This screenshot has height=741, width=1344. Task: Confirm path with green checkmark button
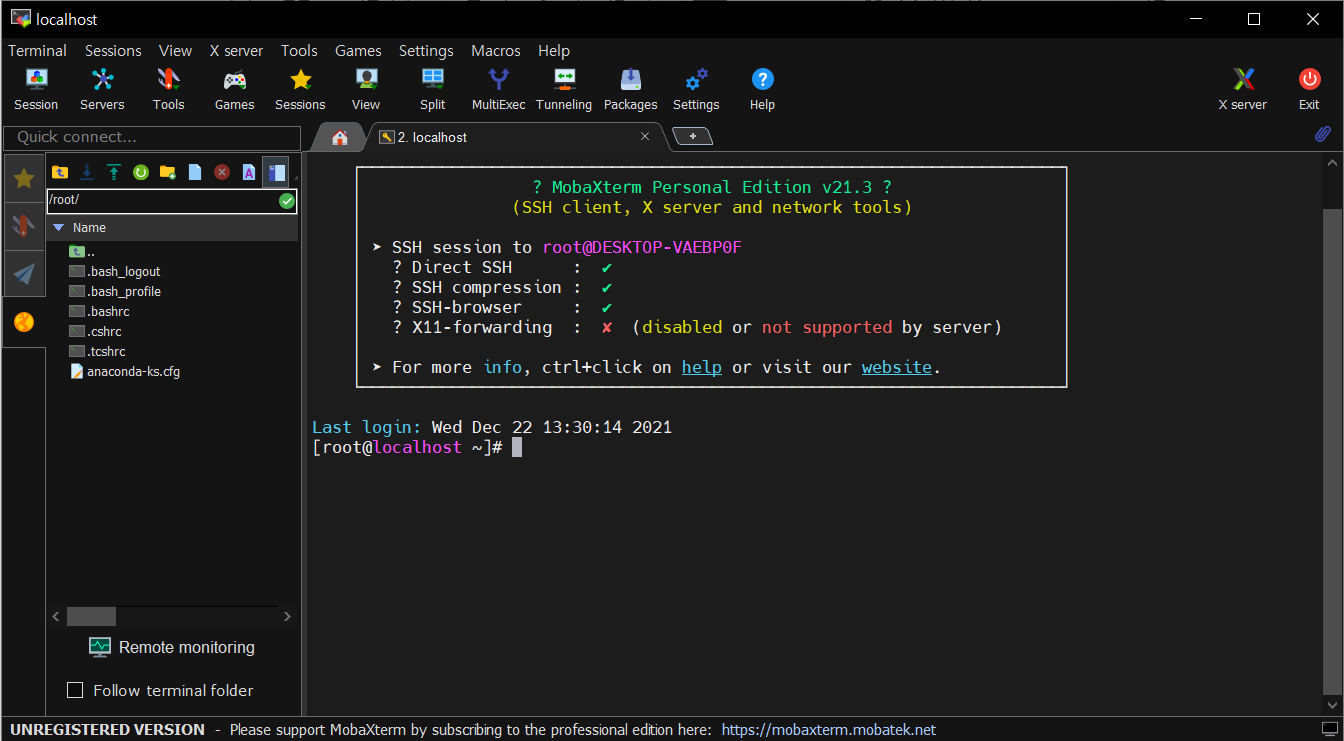[287, 201]
